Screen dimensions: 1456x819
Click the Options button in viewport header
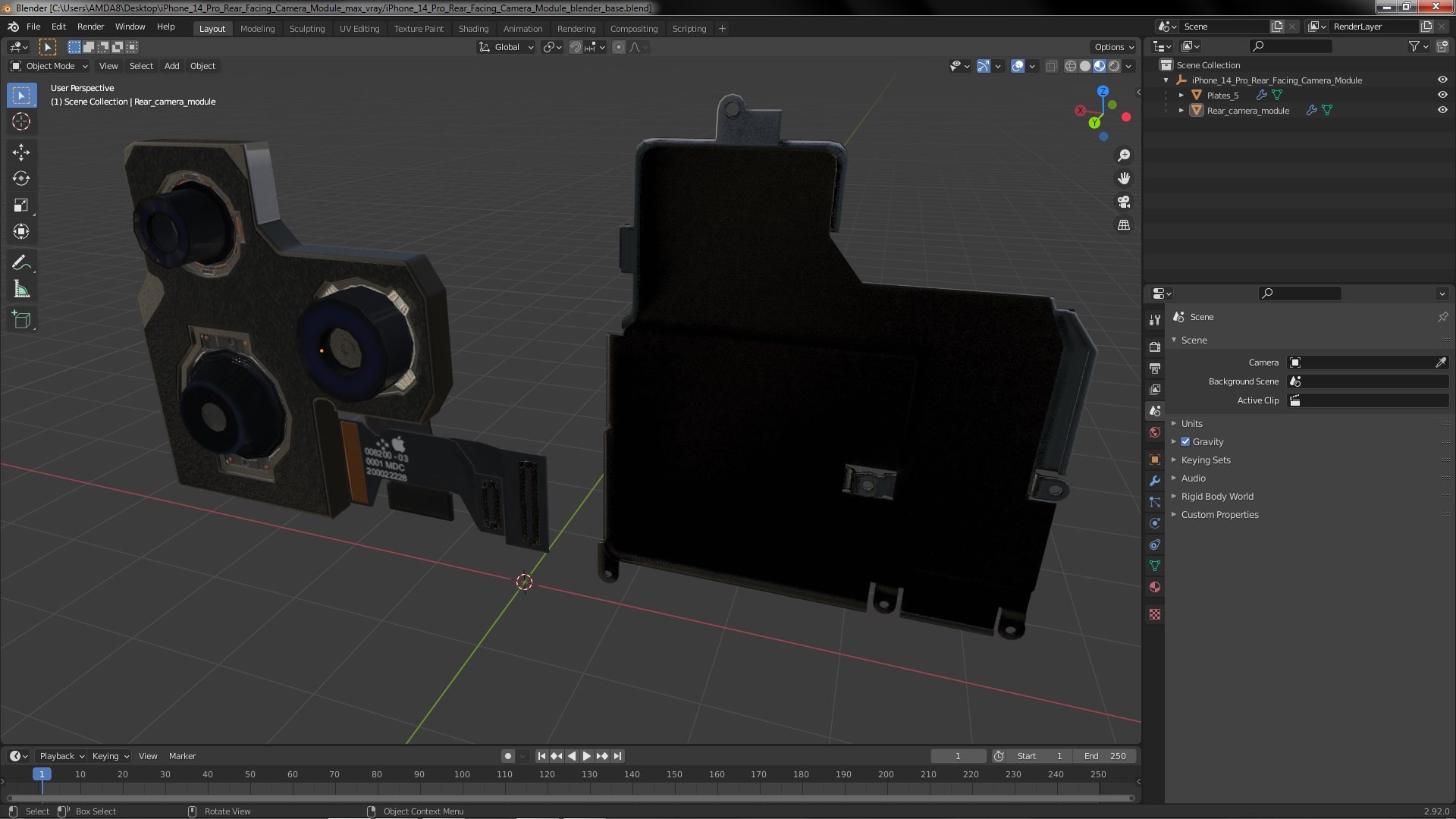click(x=1113, y=47)
